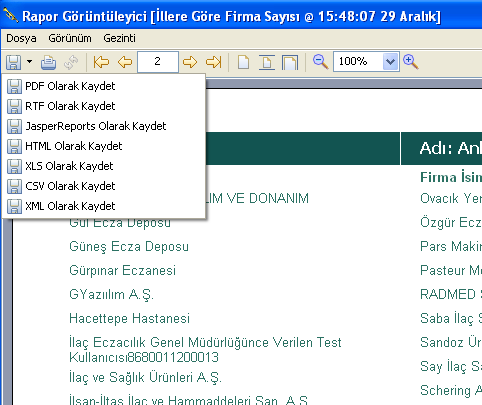Viewport: 482px width, 405px height.
Task: Choose JasperReports Olarak Kaydet
Action: pos(104,126)
